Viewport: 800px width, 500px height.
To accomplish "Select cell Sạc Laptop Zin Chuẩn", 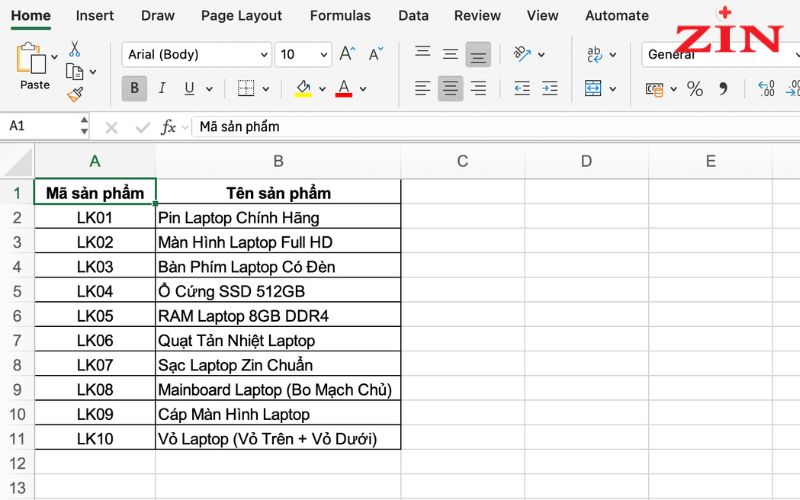I will click(278, 365).
